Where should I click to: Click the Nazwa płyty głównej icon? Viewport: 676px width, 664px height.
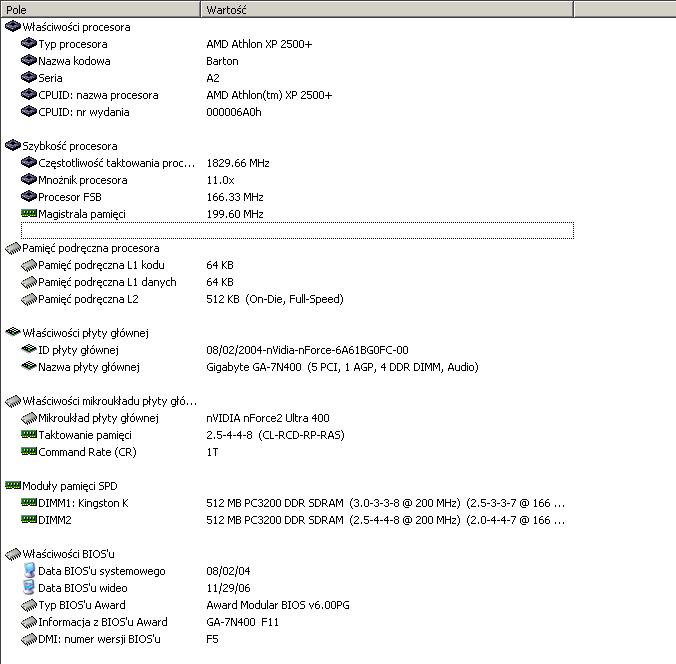[x=28, y=366]
